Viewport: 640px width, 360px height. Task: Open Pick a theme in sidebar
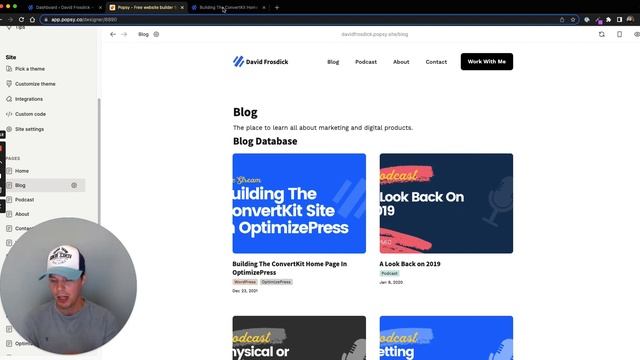click(x=30, y=69)
